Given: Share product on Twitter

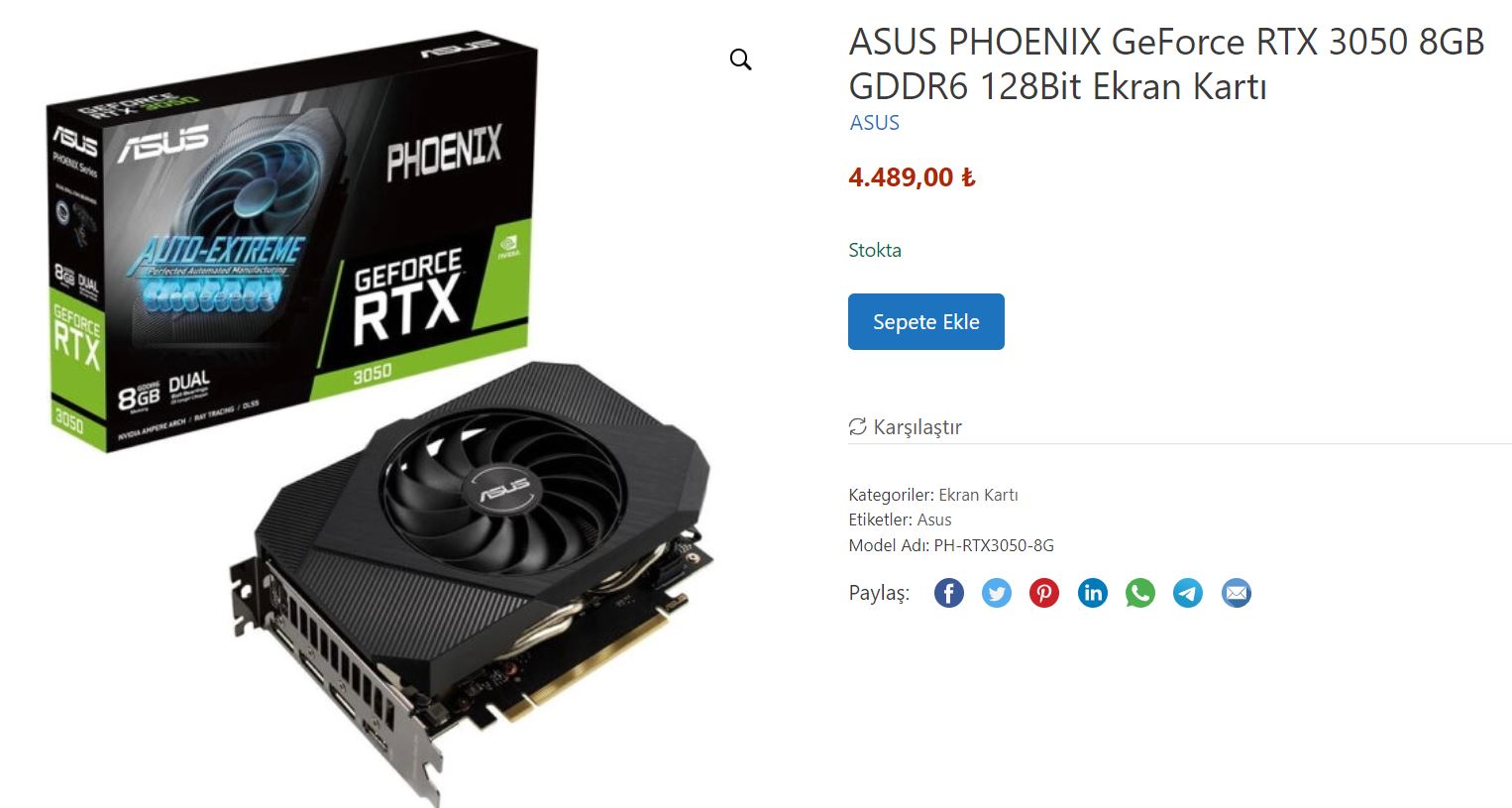Looking at the screenshot, I should click(x=996, y=593).
